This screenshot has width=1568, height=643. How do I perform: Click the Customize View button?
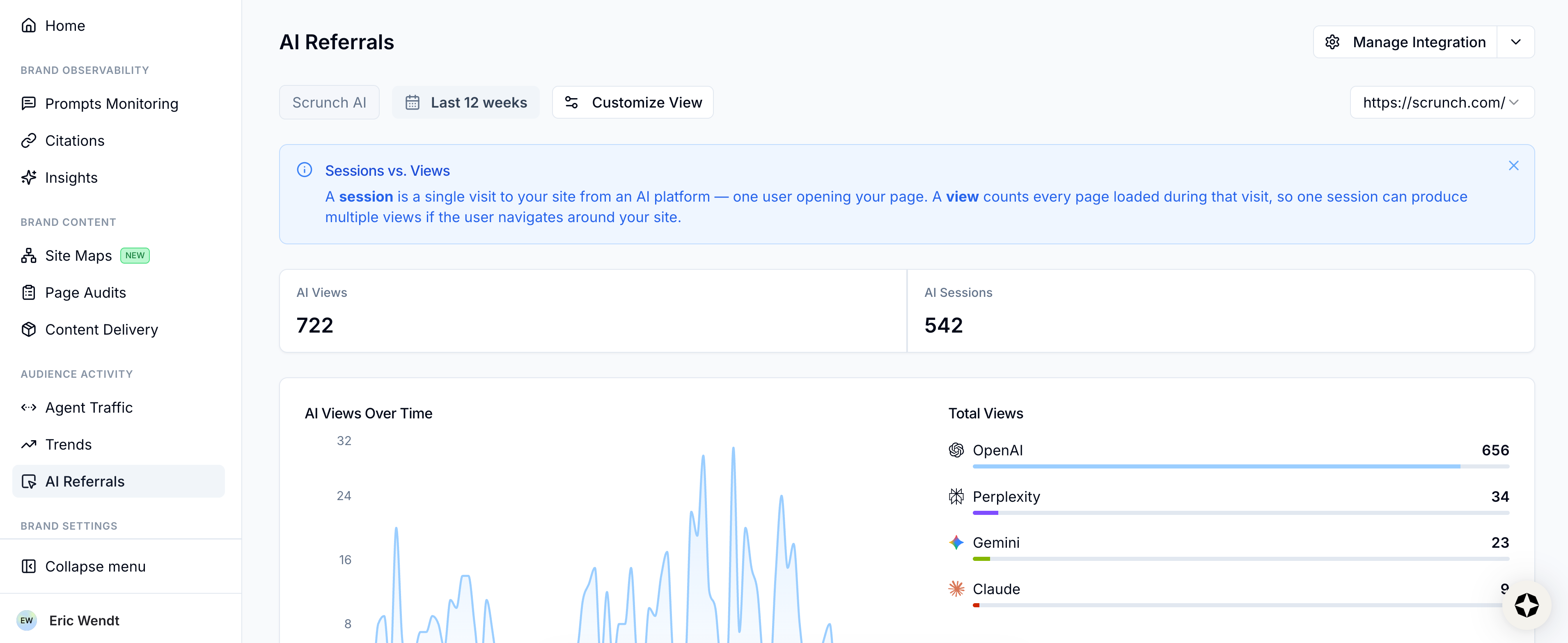[x=633, y=102]
